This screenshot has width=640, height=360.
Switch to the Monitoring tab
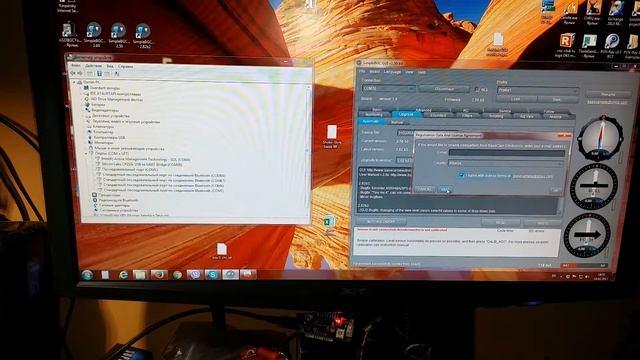[x=375, y=114]
